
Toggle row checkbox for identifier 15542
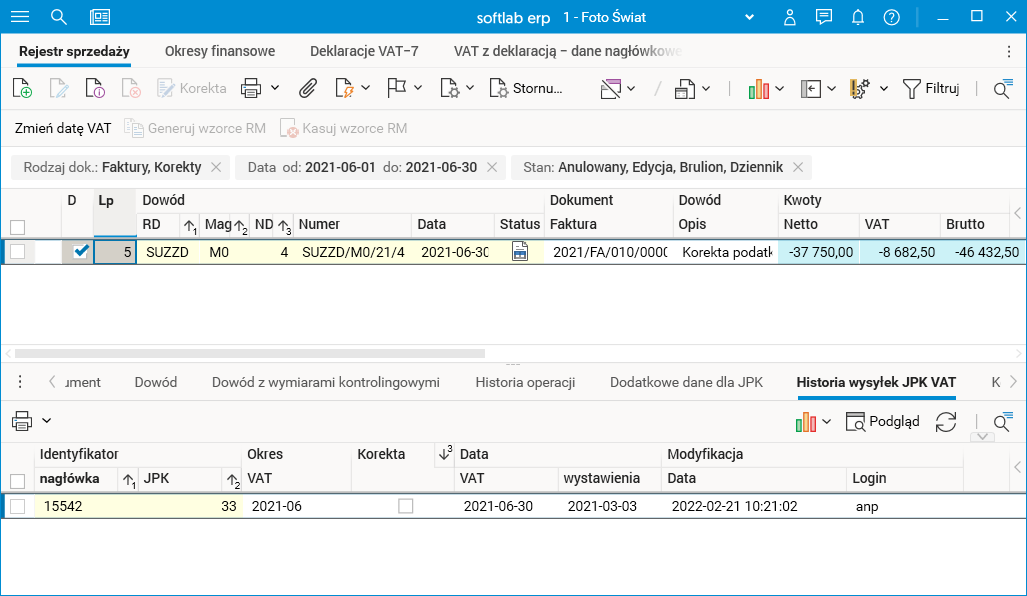coord(18,506)
